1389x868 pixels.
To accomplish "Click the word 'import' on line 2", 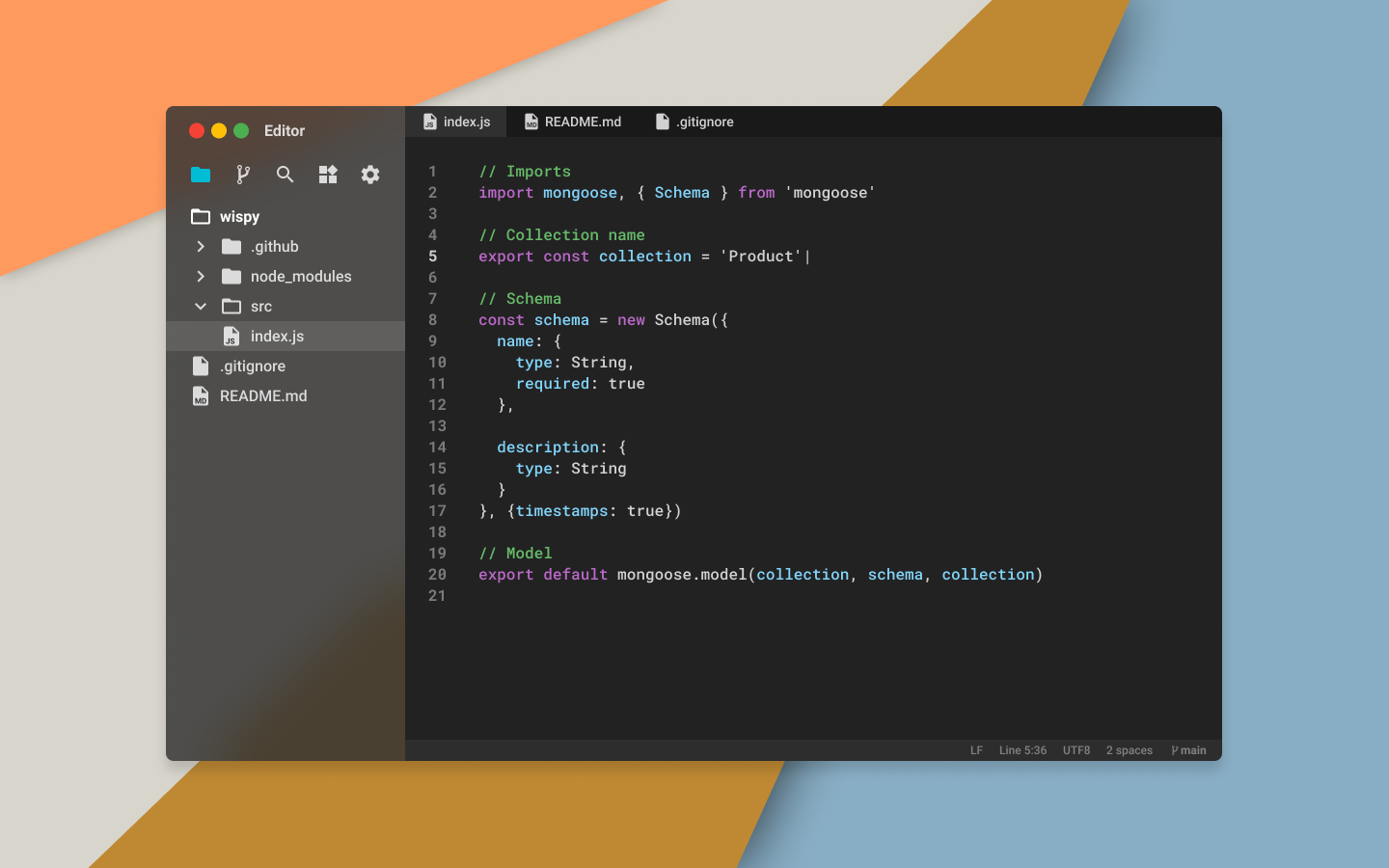I will point(506,193).
